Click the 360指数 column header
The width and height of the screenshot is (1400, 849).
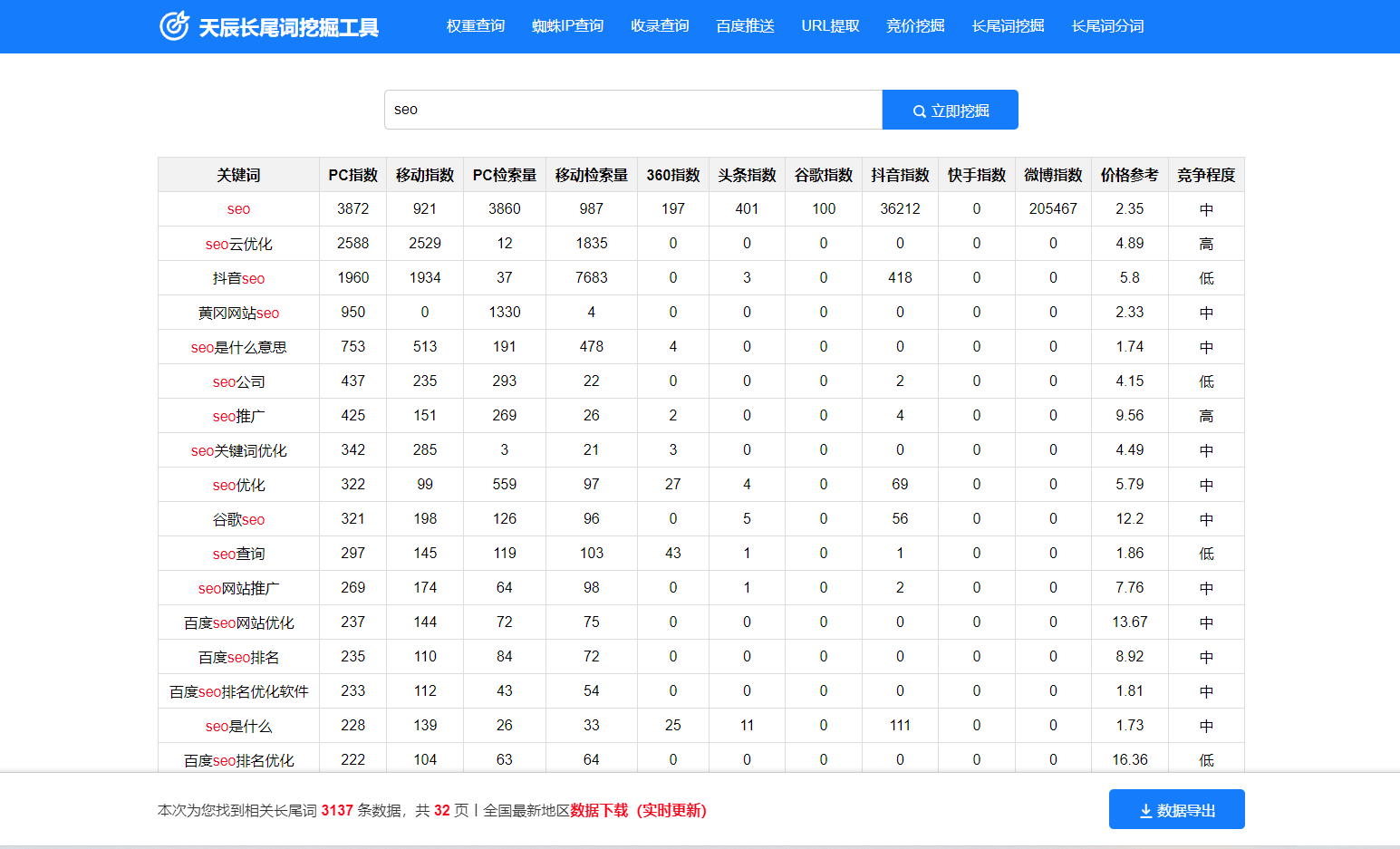673,175
